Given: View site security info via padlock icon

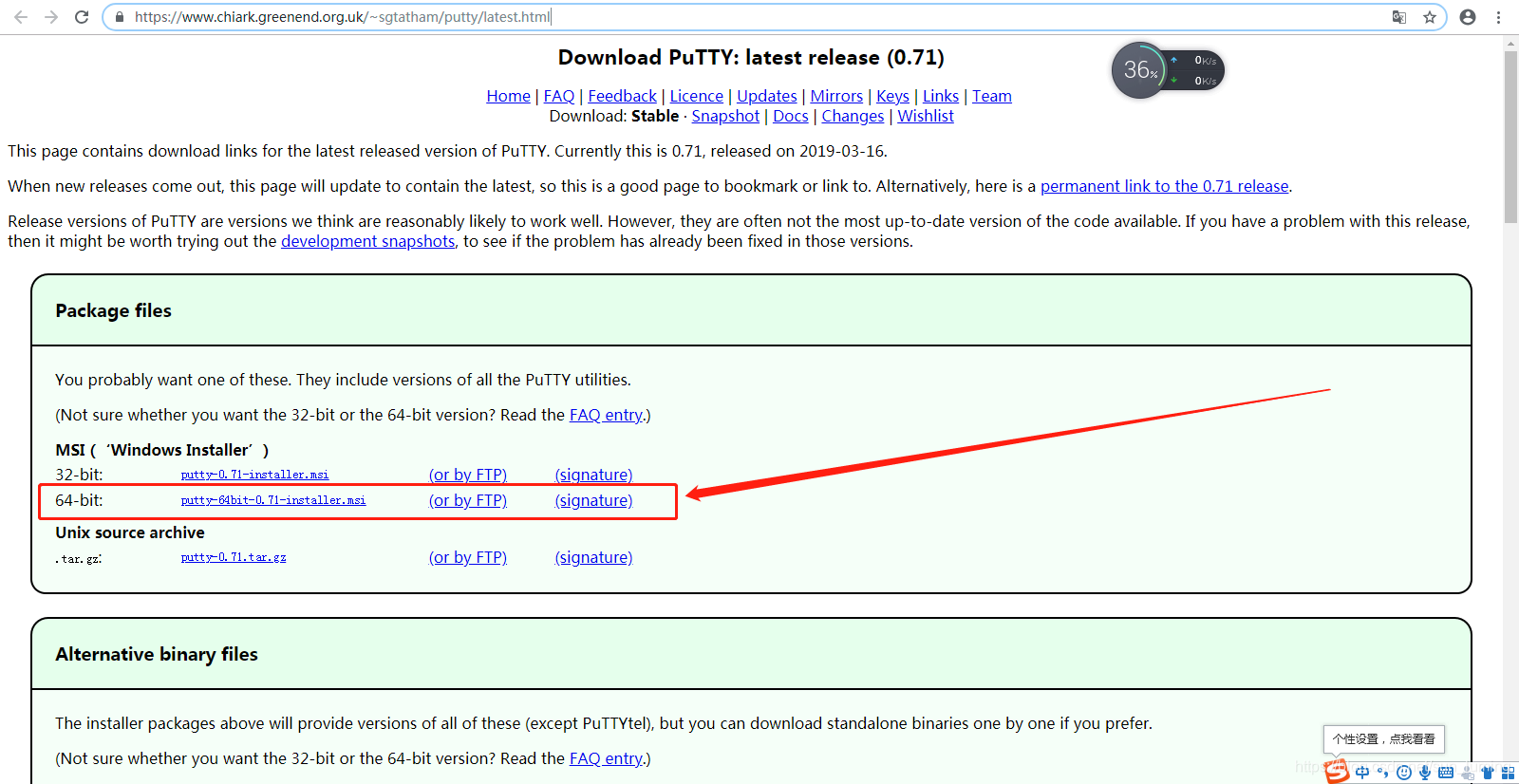Looking at the screenshot, I should [x=119, y=17].
